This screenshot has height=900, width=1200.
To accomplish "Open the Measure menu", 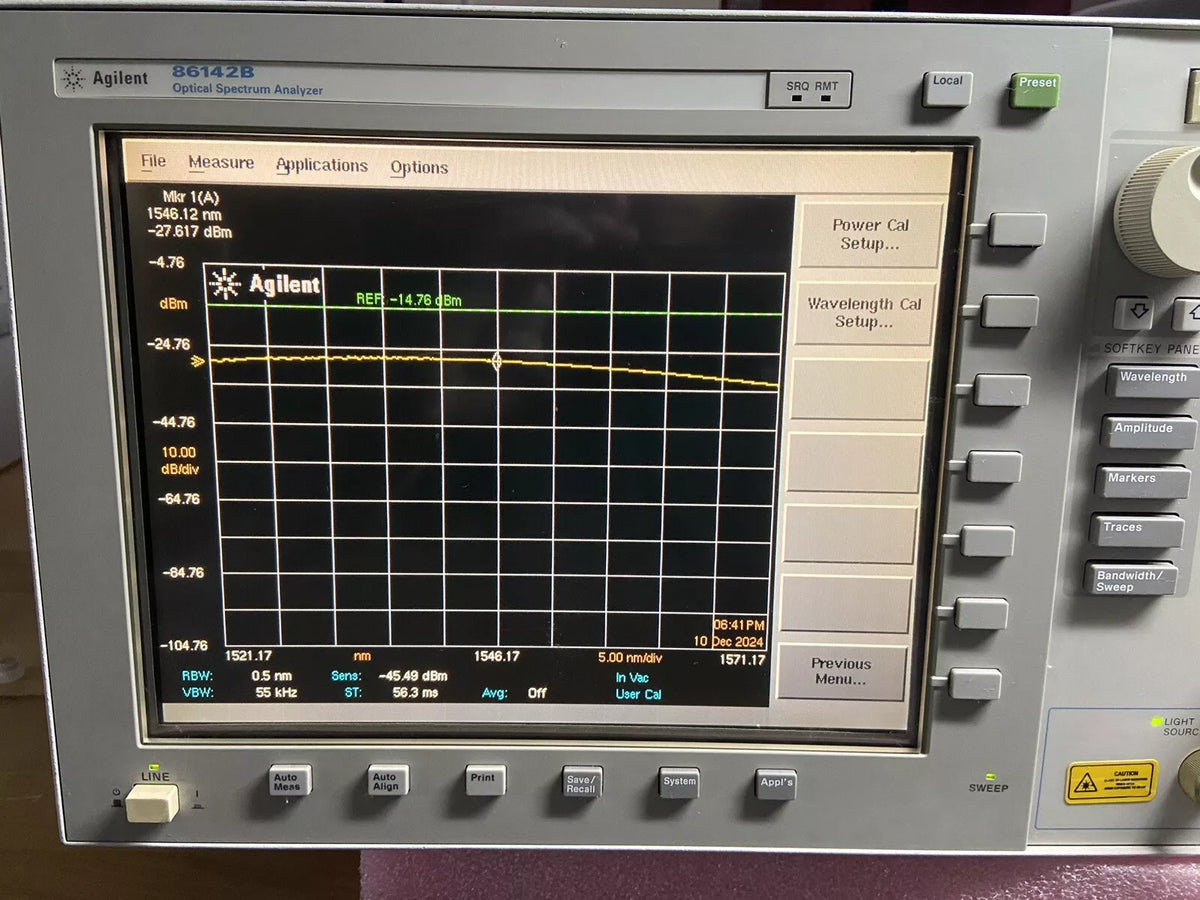I will point(221,162).
